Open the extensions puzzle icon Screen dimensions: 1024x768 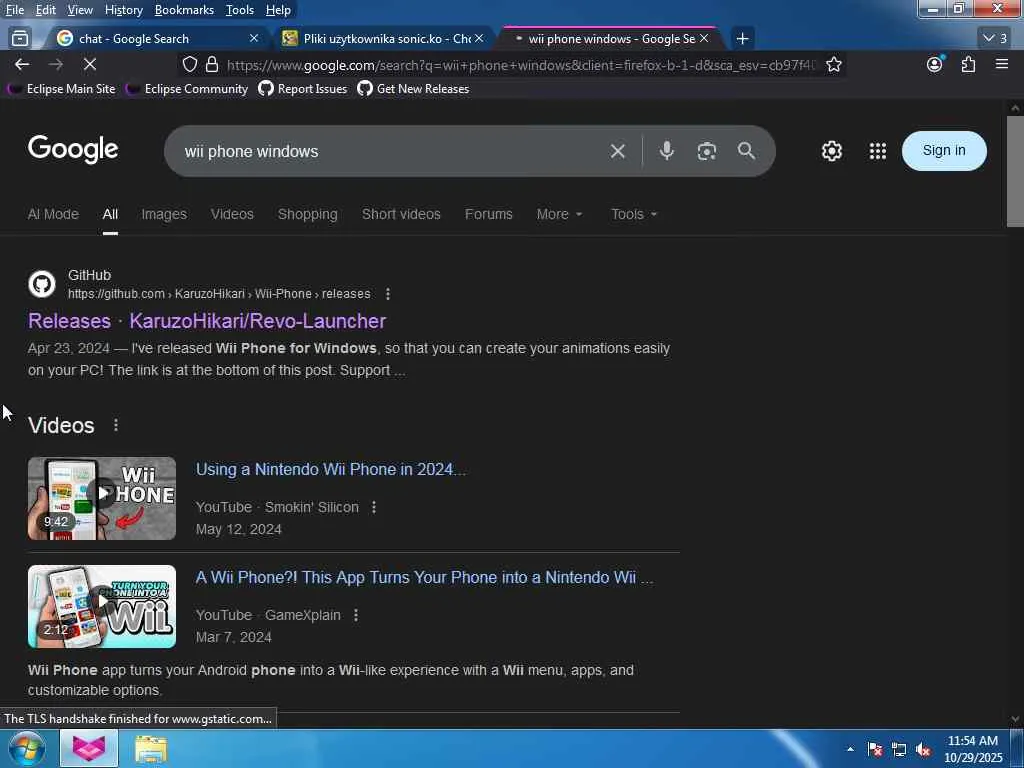coord(968,64)
